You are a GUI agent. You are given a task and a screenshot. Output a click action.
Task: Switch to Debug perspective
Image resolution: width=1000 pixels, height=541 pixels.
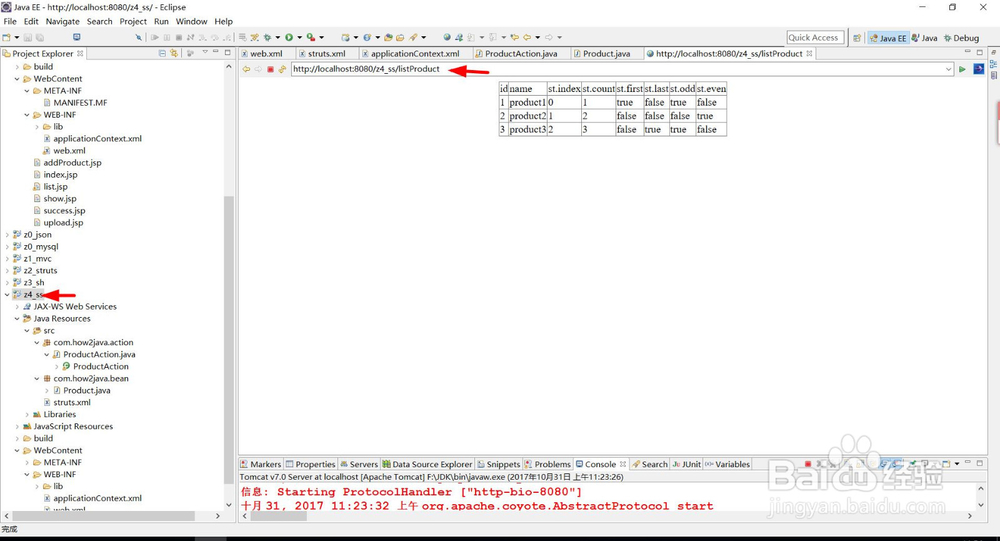961,38
